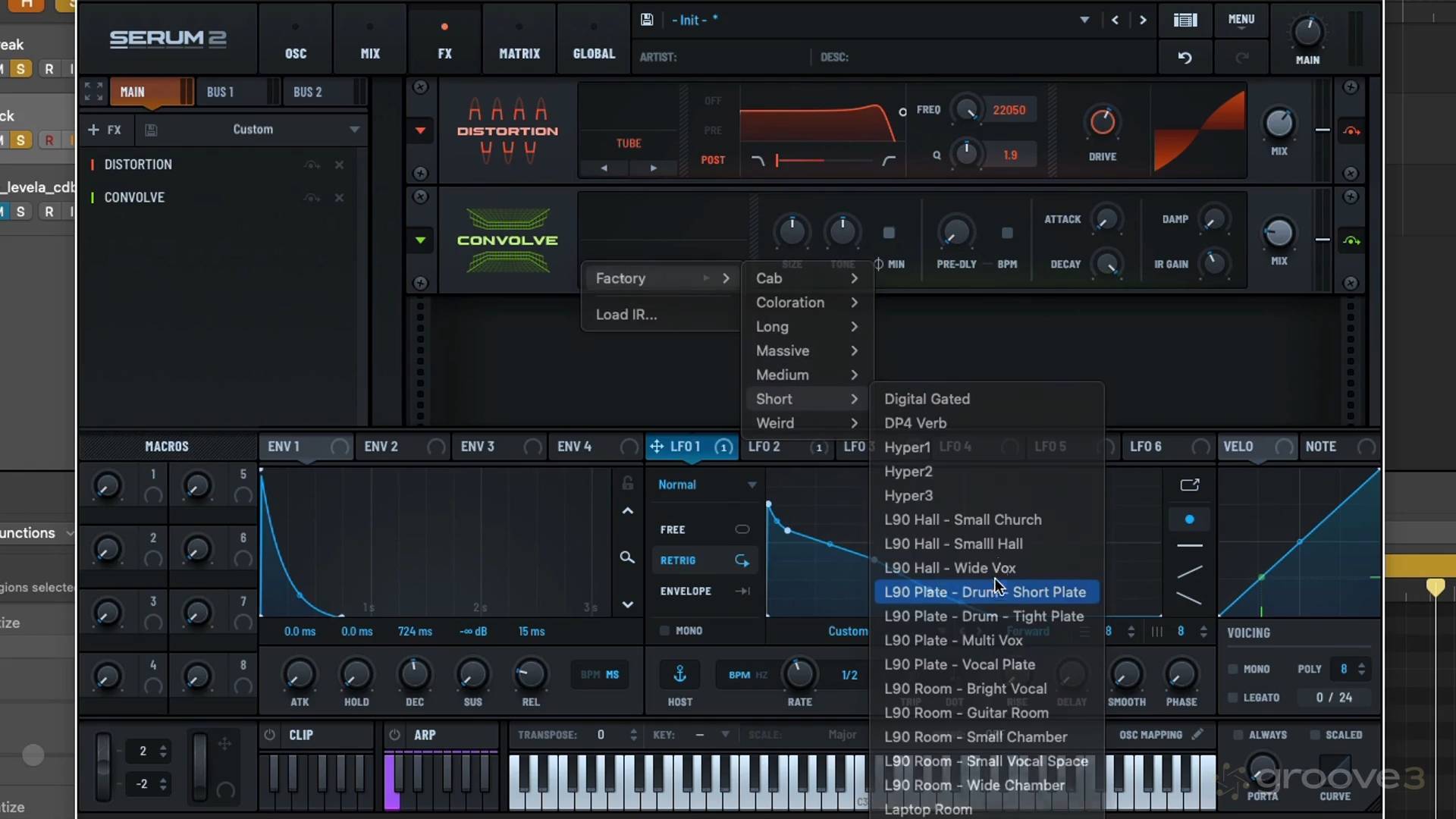Select the high-pass filter shape icon

point(889,160)
